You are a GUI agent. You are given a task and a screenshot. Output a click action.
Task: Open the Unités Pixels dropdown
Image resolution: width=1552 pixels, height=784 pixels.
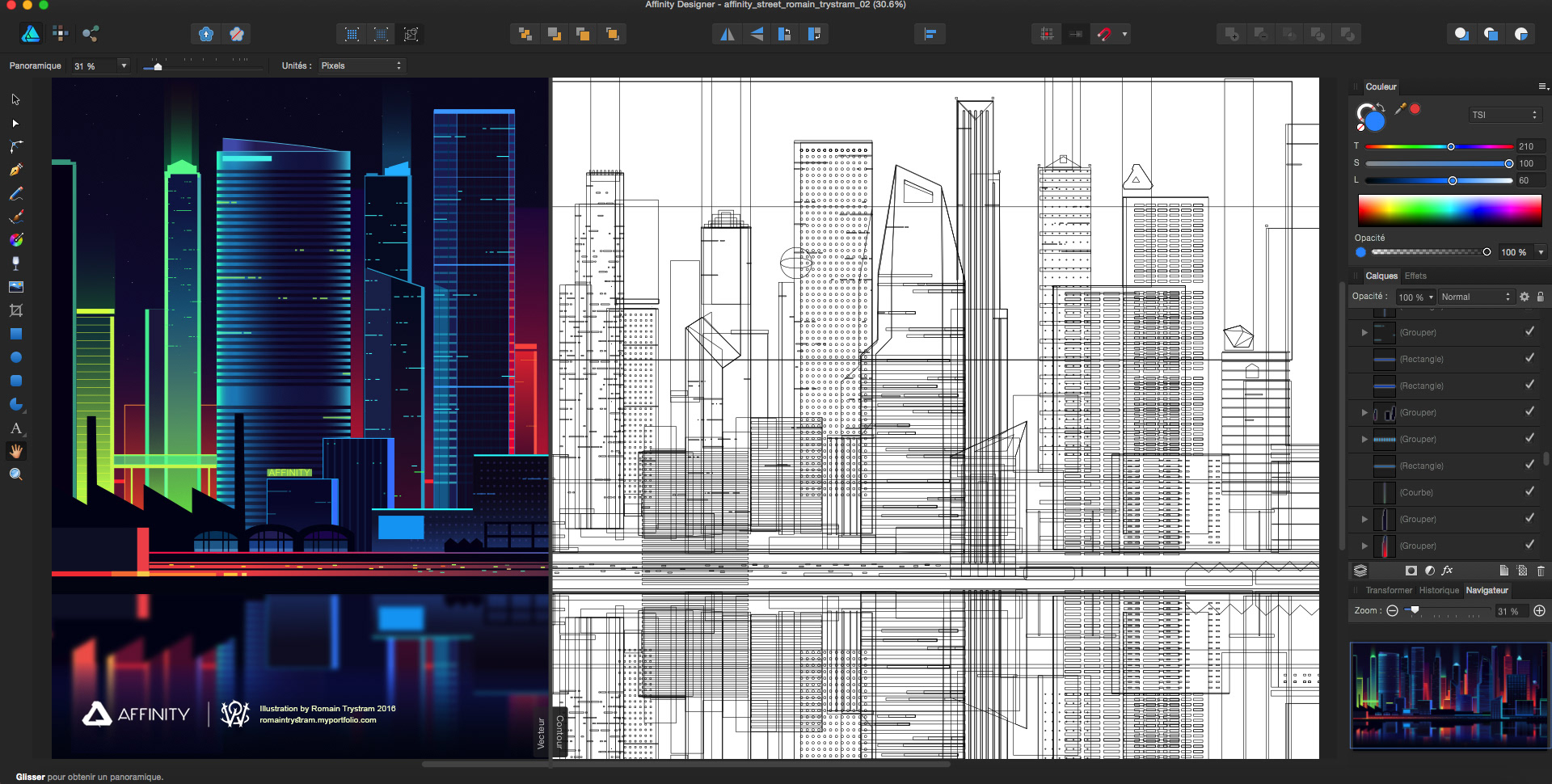[x=361, y=65]
